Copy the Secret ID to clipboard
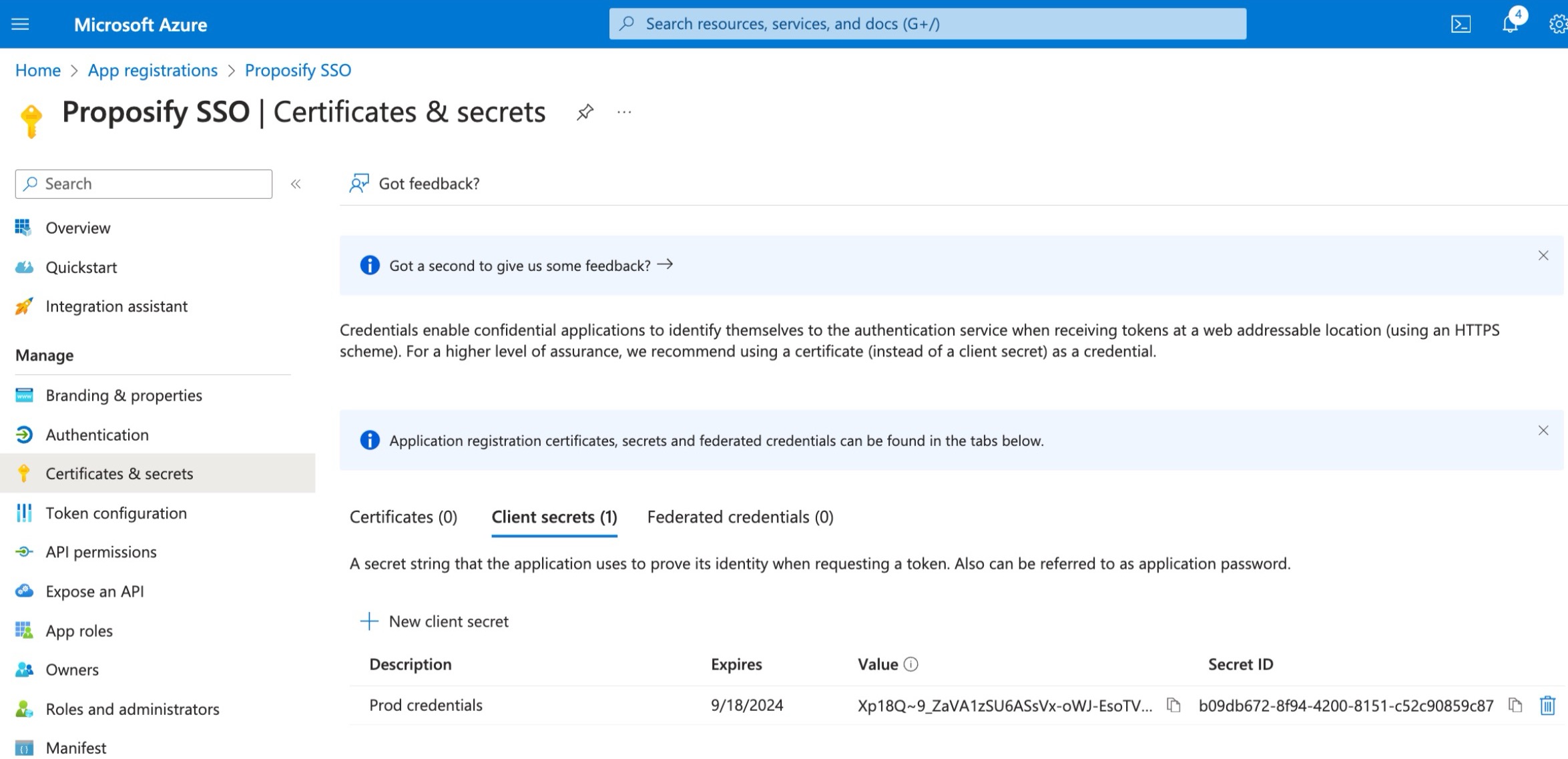 (x=1515, y=705)
